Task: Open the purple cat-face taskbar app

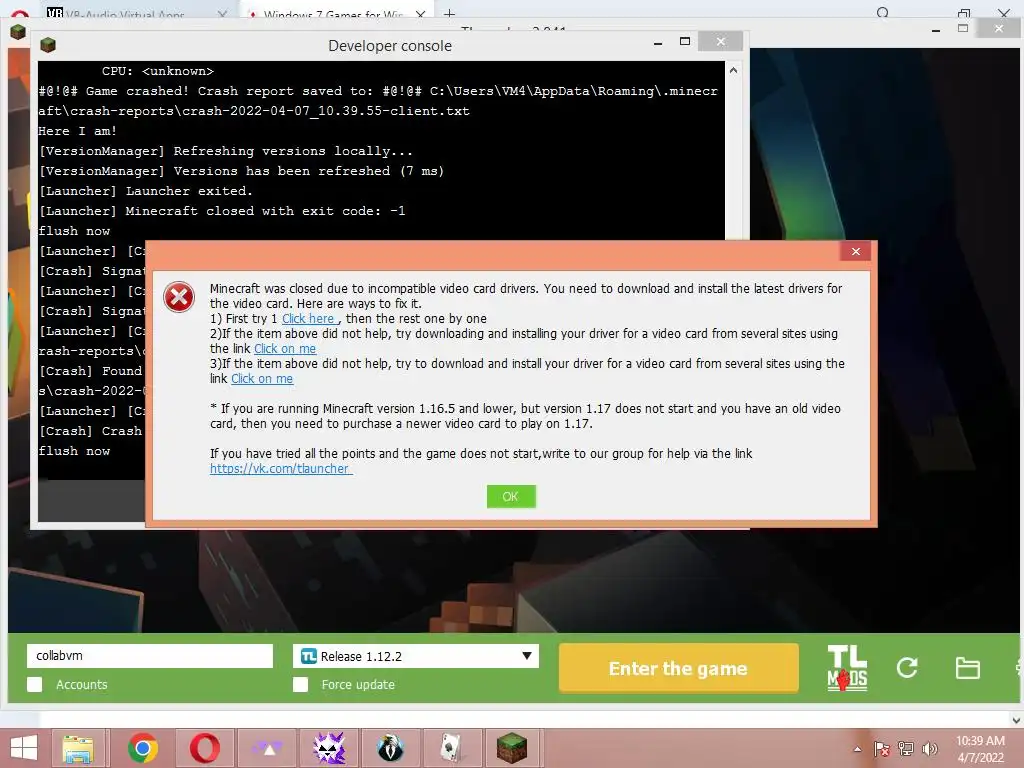Action: pyautogui.click(x=329, y=748)
